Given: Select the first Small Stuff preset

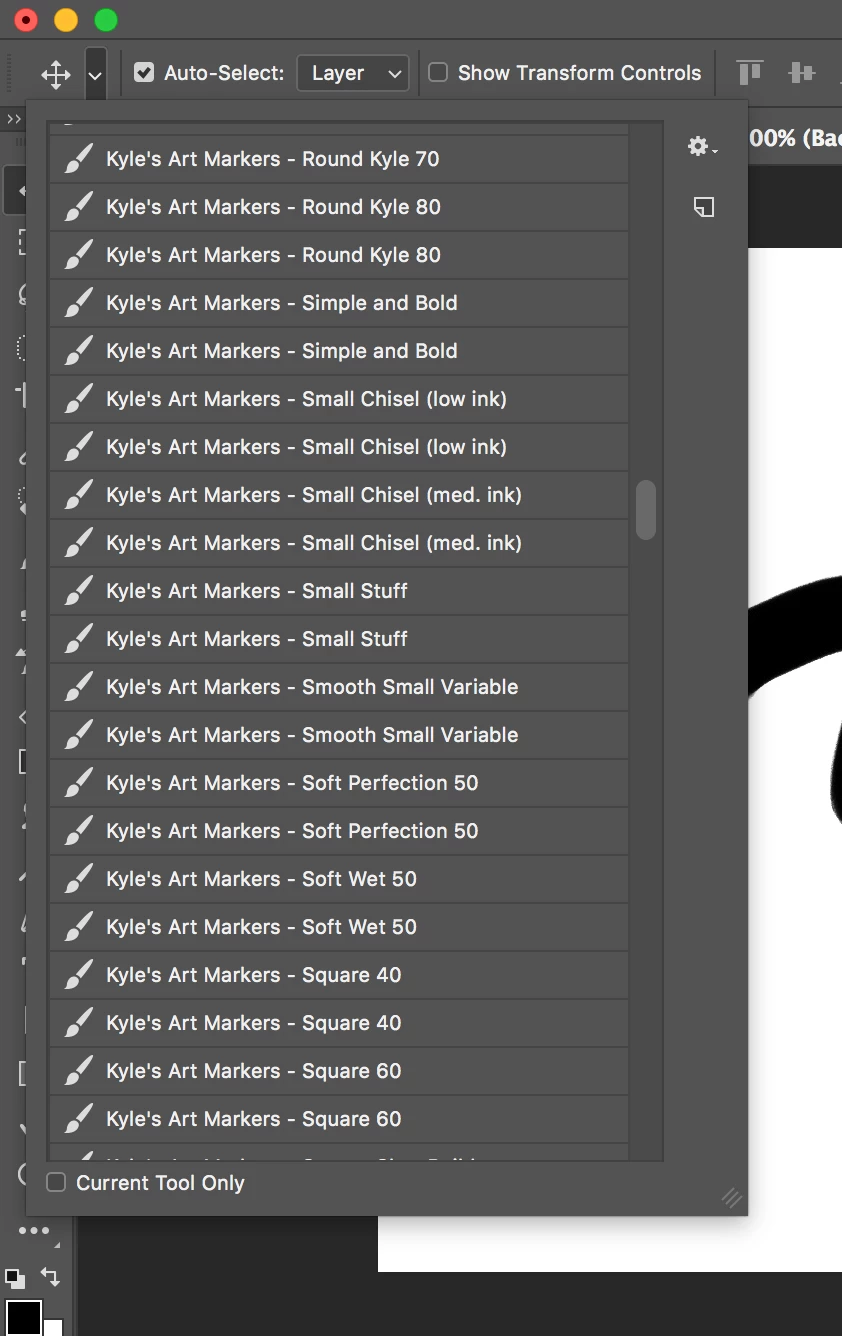Looking at the screenshot, I should pos(339,591).
